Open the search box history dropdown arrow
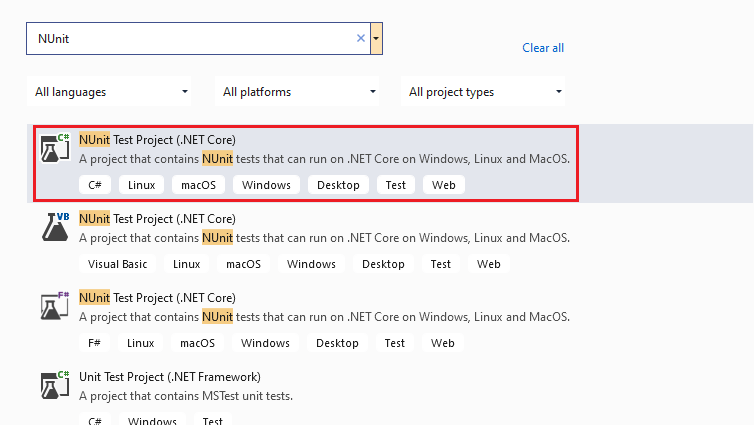The image size is (754, 425). coord(376,39)
